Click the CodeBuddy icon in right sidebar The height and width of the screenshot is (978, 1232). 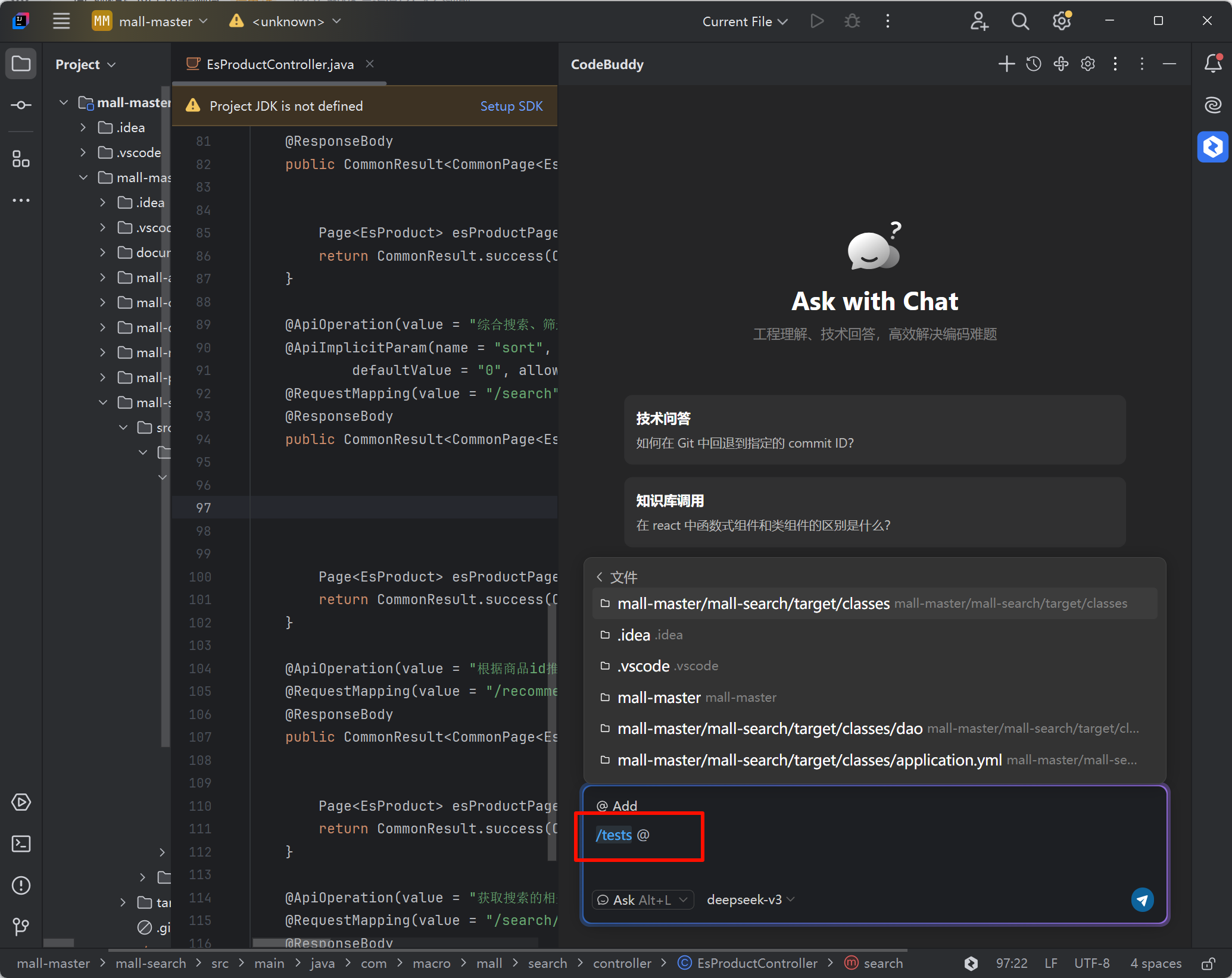(x=1212, y=146)
